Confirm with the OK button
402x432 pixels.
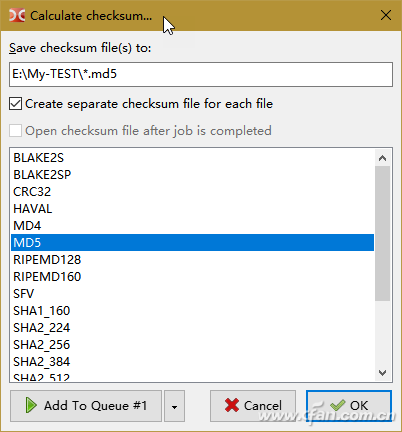coord(349,406)
